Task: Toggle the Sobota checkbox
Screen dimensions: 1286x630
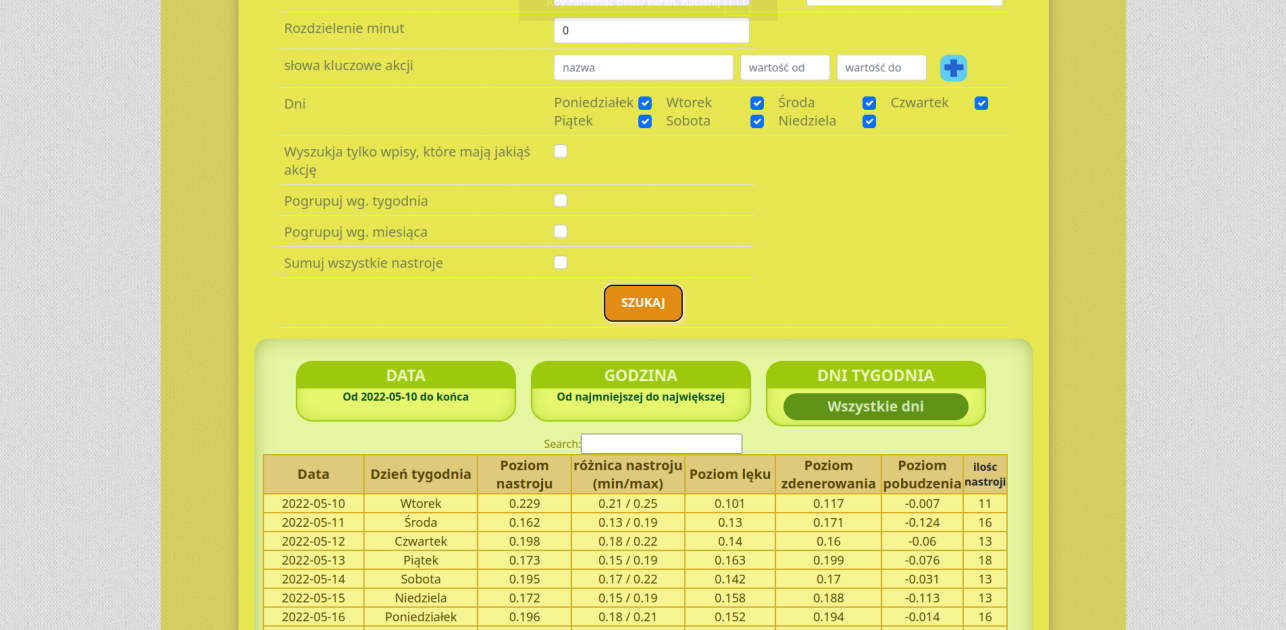Action: [757, 121]
